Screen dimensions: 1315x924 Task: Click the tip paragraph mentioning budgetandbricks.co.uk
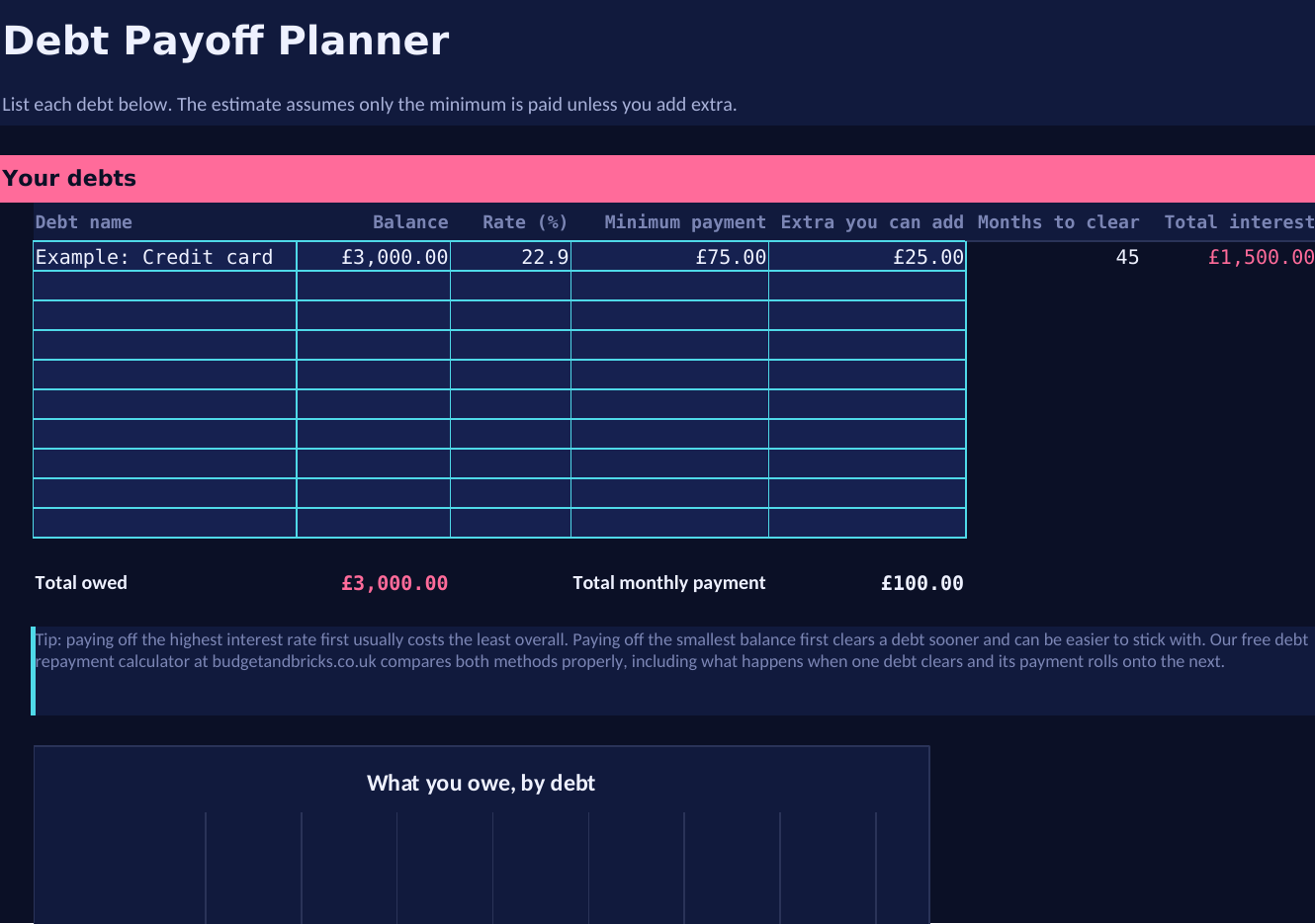672,650
